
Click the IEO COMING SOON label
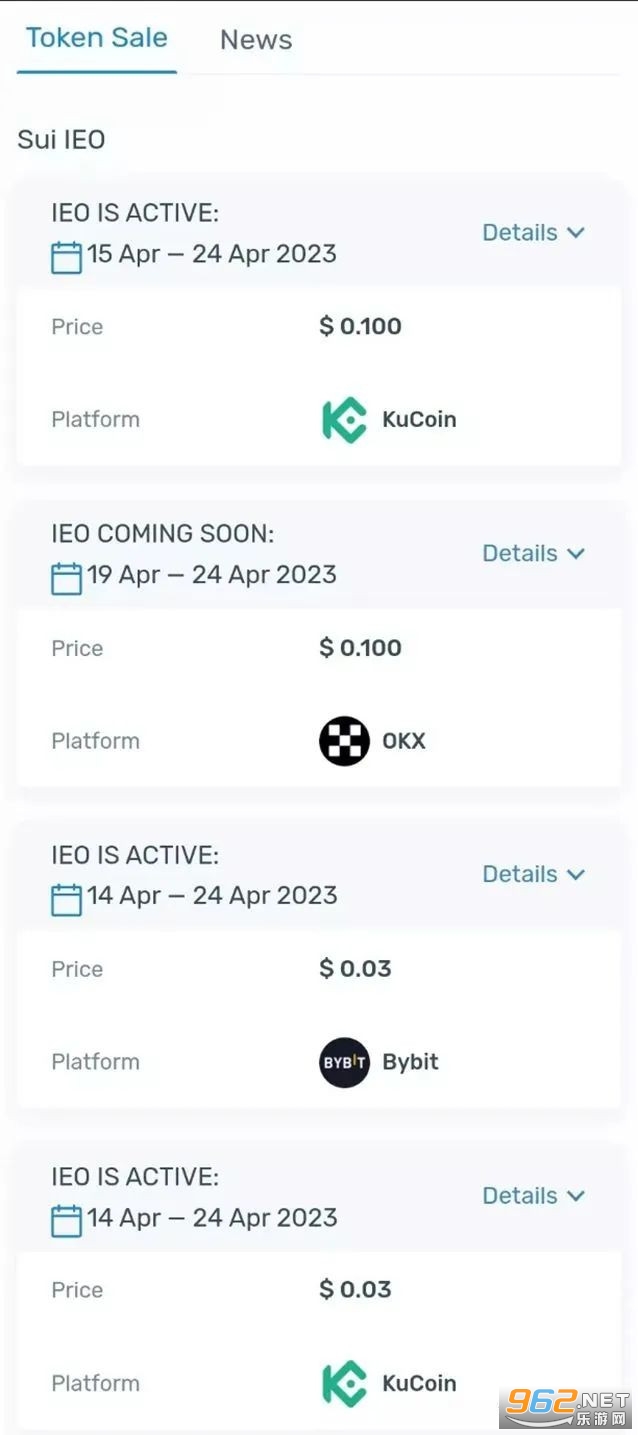(x=162, y=534)
